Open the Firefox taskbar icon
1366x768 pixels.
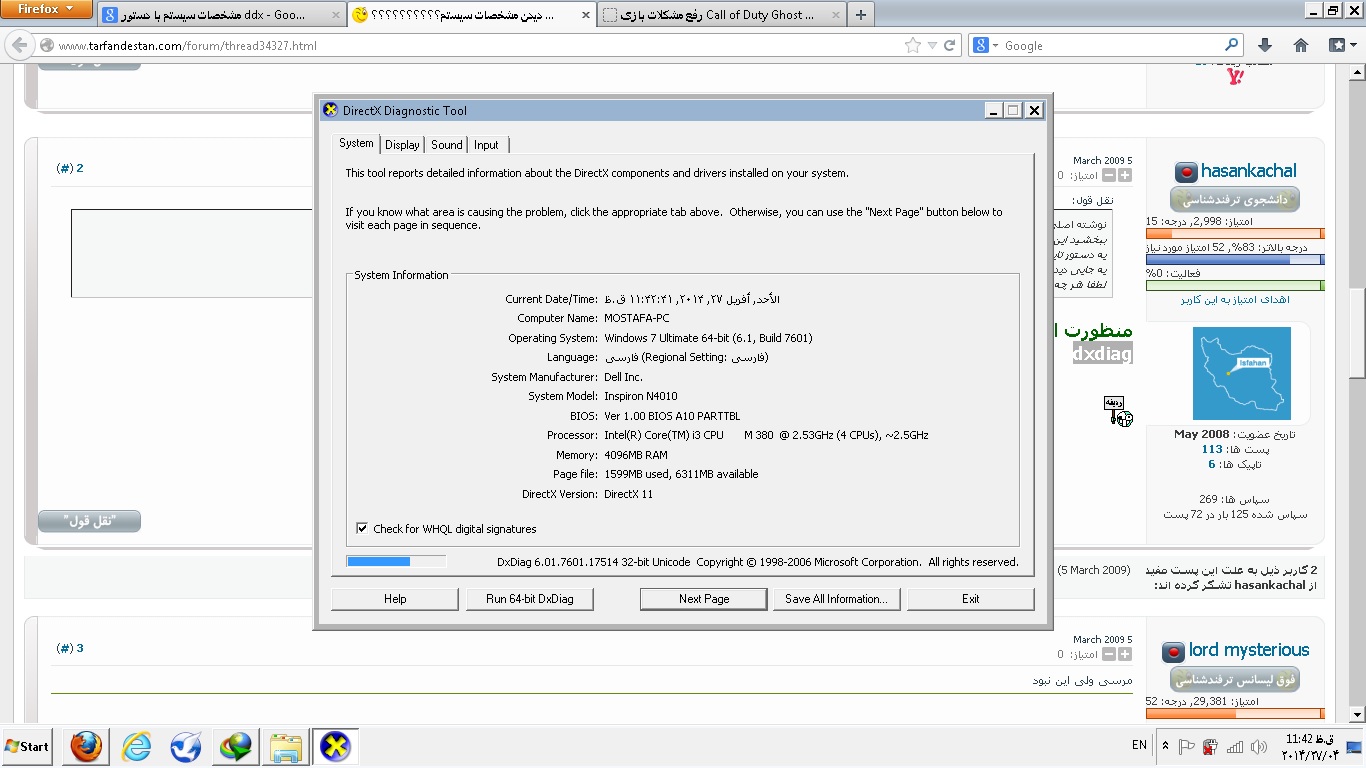click(x=86, y=746)
